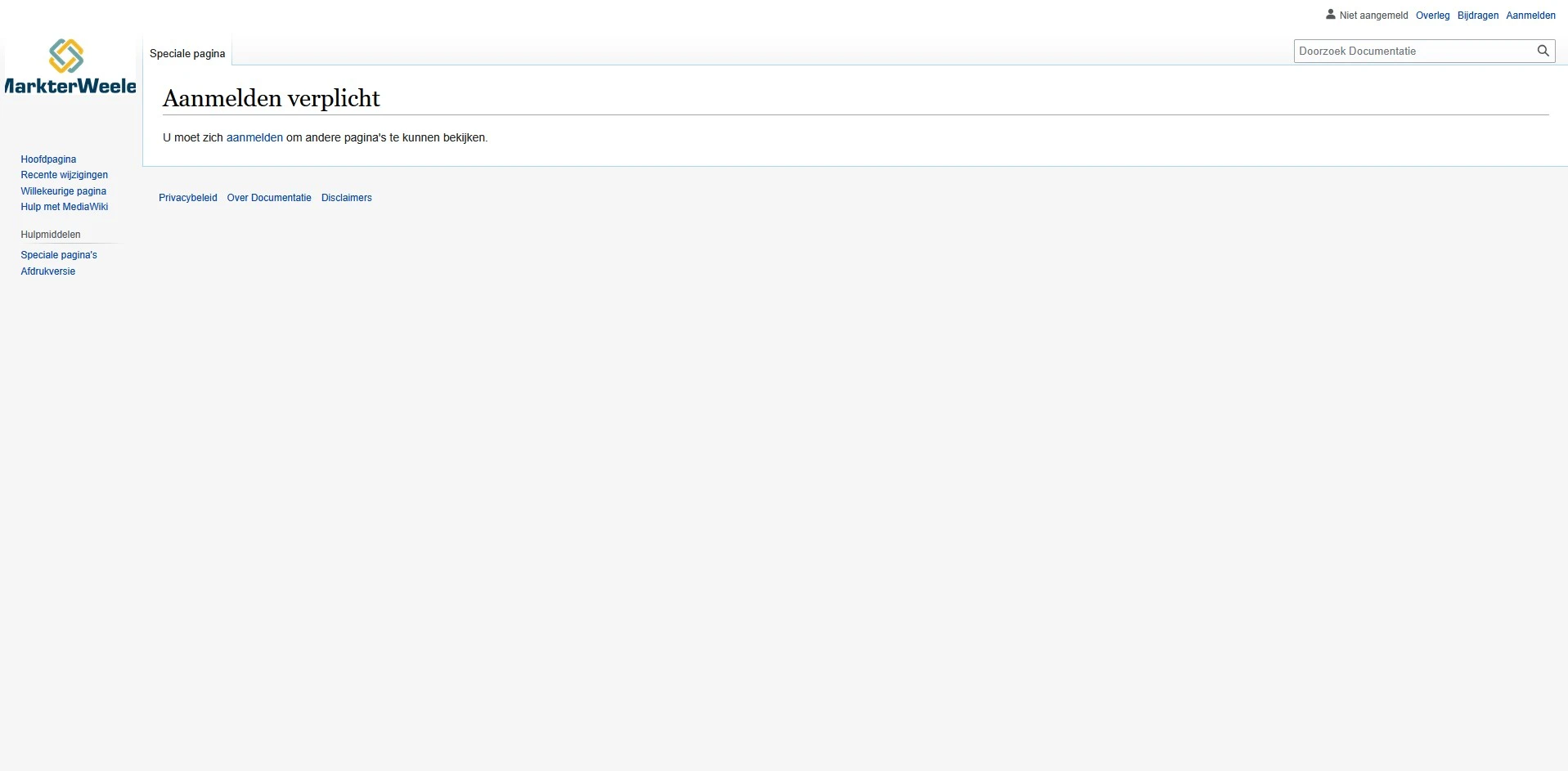This screenshot has height=771, width=1568.
Task: Click Overleg in the personal menu
Action: 1432,15
